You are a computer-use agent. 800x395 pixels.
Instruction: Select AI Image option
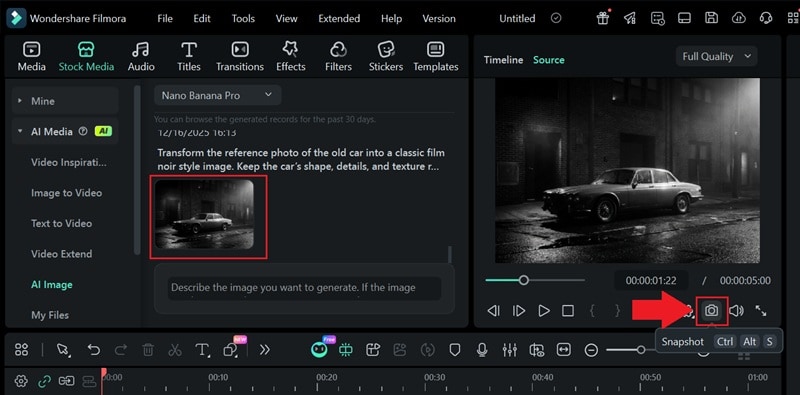52,284
